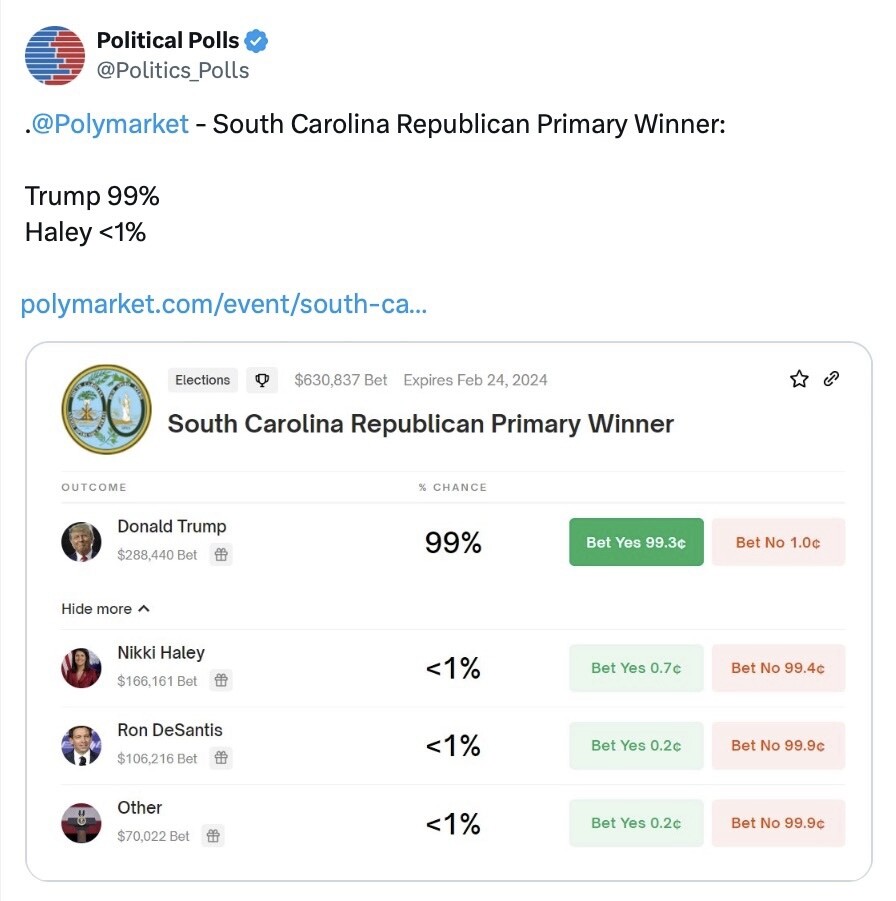Click the @Polymarket mention
Screen dimensions: 896x901
point(110,124)
